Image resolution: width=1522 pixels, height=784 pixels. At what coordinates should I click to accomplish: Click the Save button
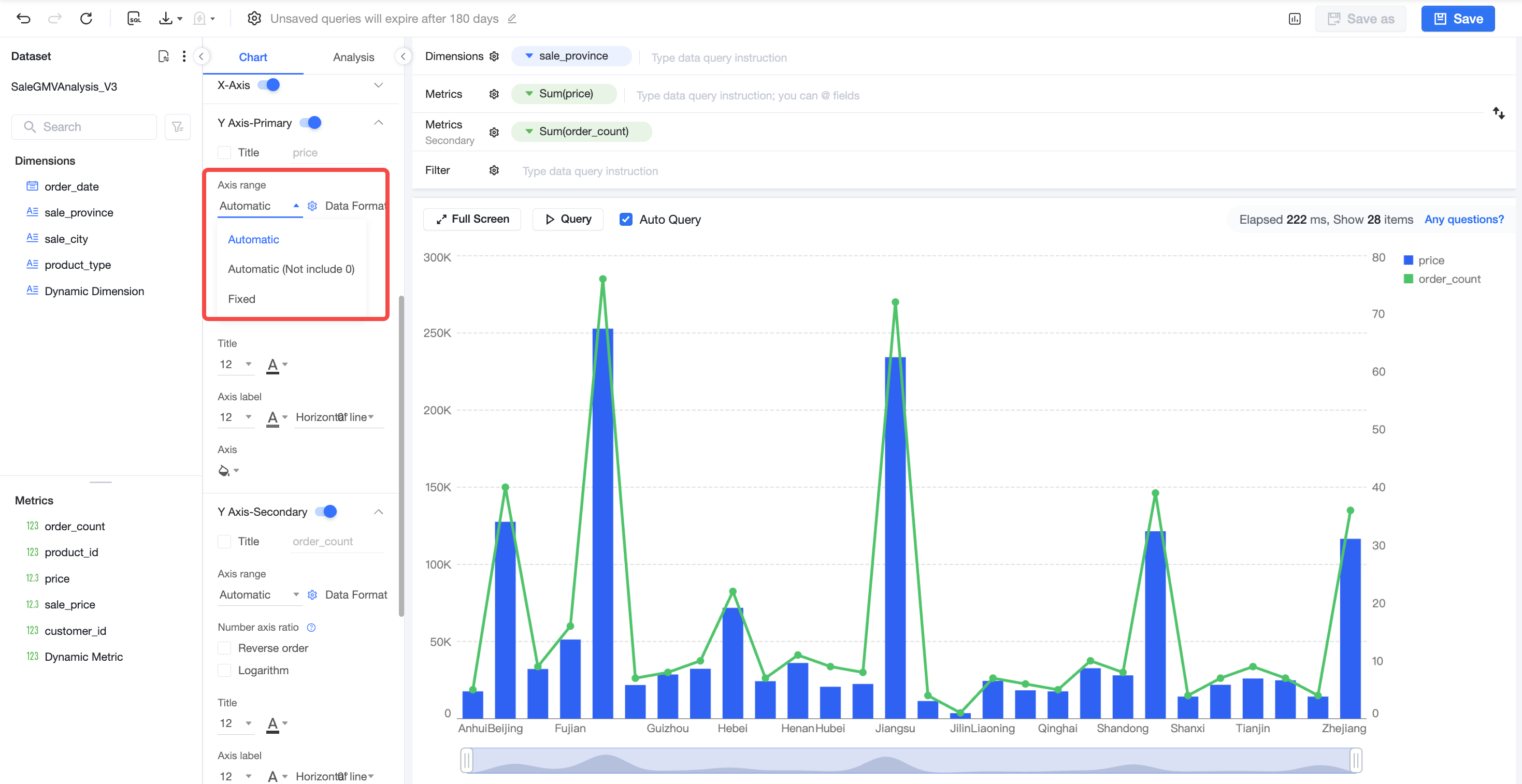(1458, 19)
